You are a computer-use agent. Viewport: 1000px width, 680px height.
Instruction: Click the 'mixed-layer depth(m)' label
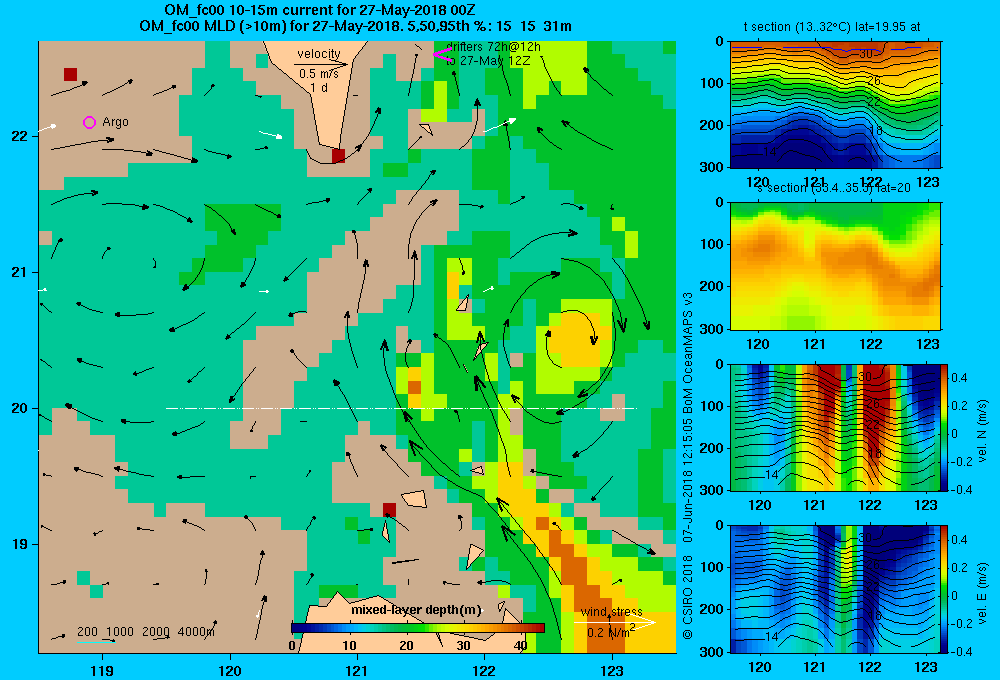416,610
